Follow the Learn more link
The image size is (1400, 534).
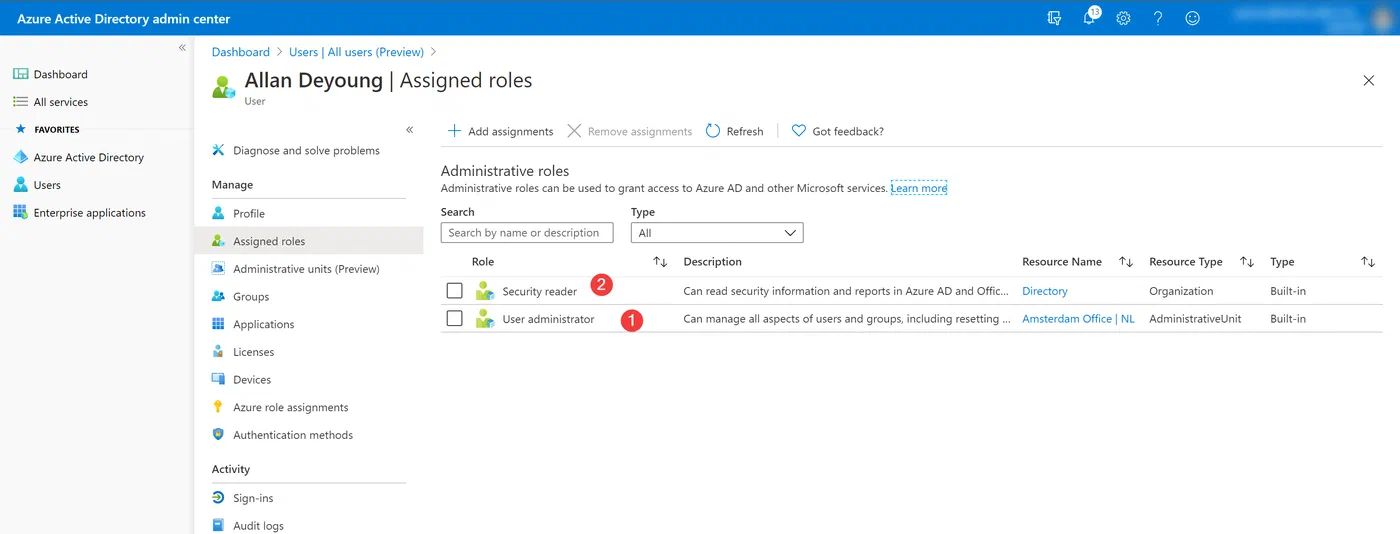919,188
